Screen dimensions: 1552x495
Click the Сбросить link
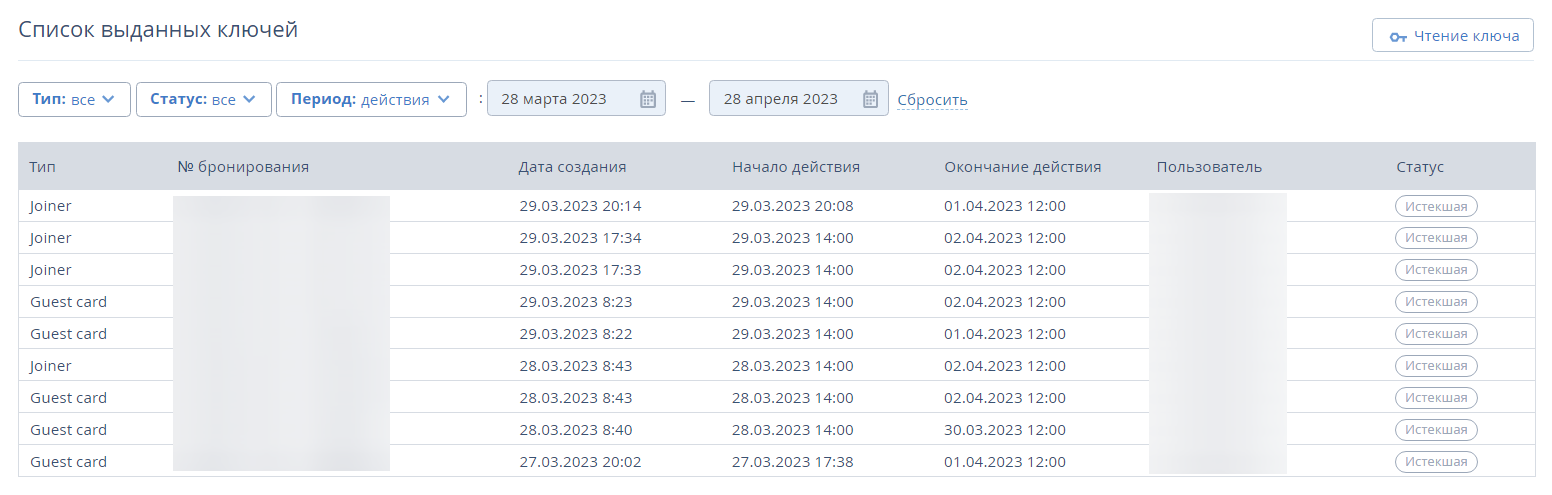point(932,100)
